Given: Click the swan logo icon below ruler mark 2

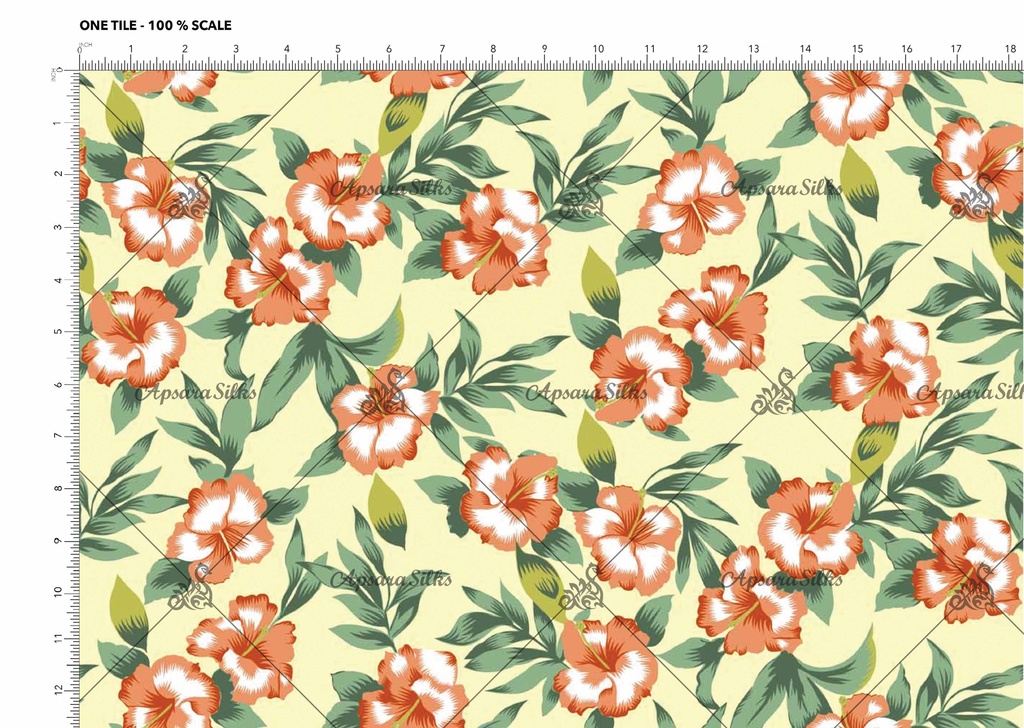Looking at the screenshot, I should point(190,196).
